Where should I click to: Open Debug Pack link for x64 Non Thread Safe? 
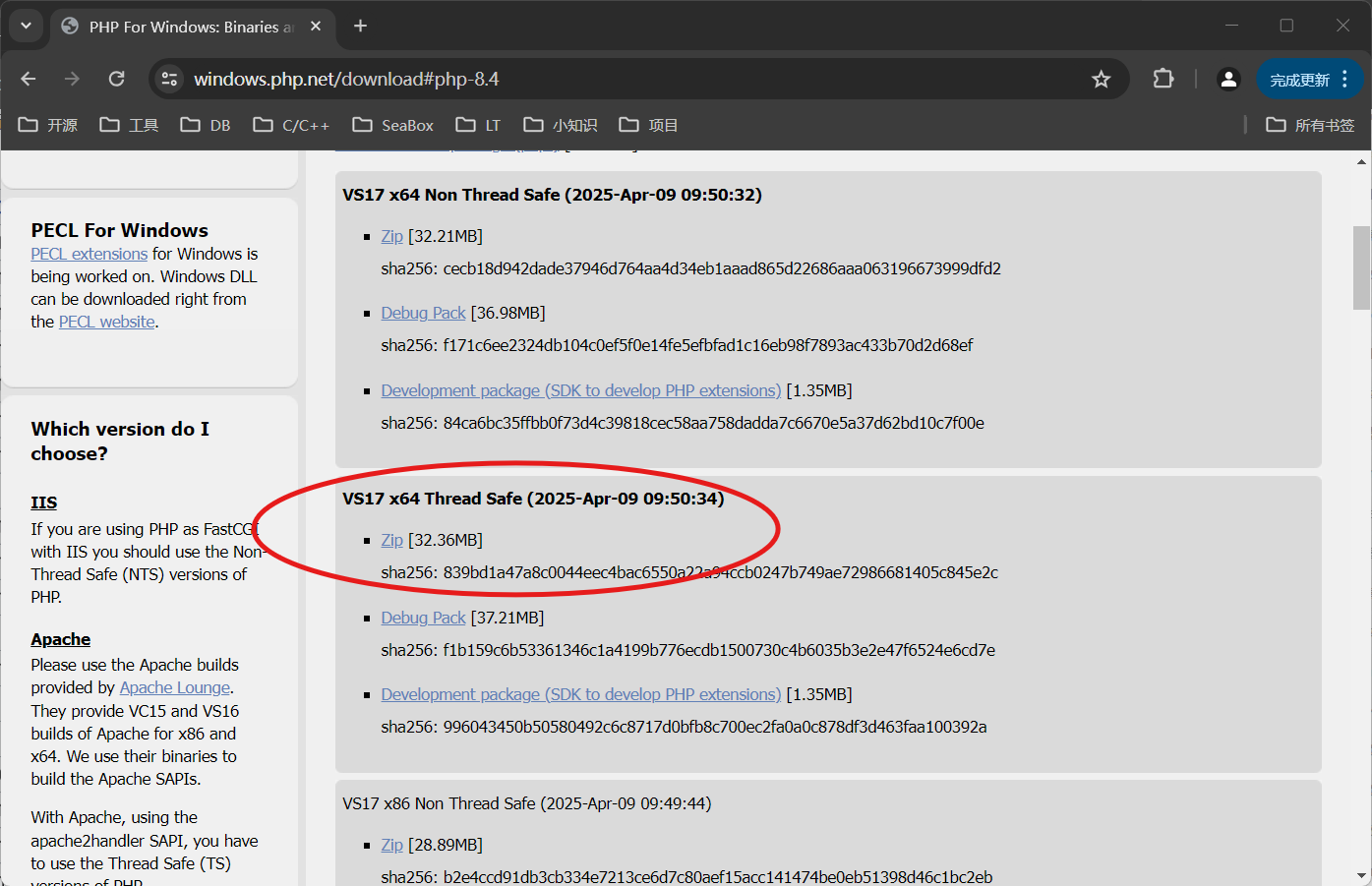423,313
